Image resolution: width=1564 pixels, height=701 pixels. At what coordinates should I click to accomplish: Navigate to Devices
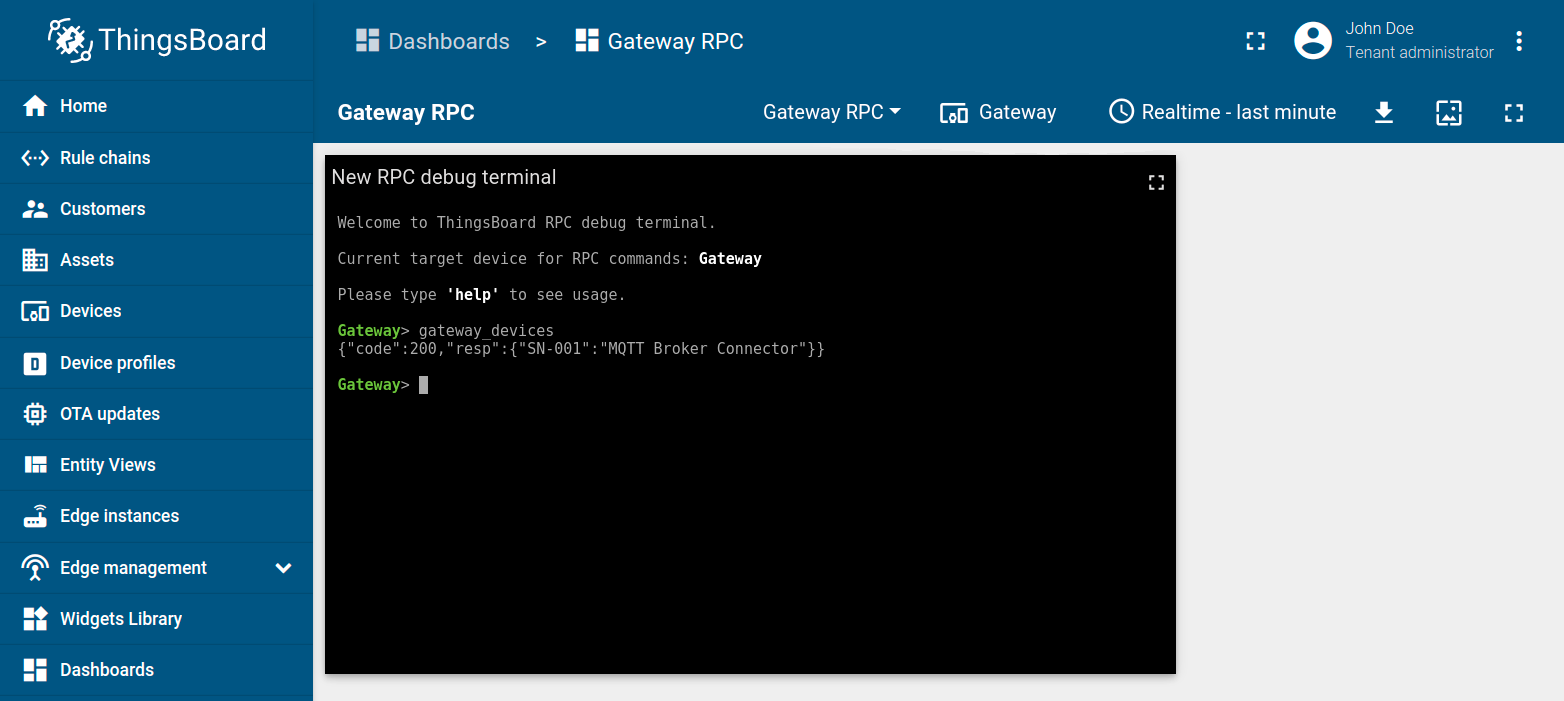coord(156,311)
